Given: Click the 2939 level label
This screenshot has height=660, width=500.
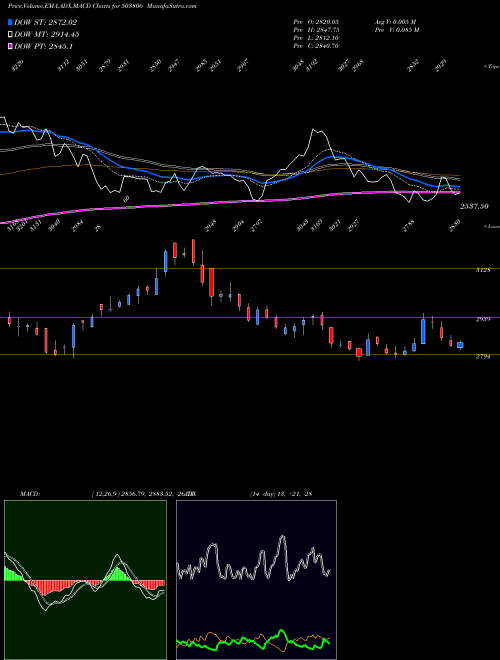Looking at the screenshot, I should pyautogui.click(x=483, y=319).
